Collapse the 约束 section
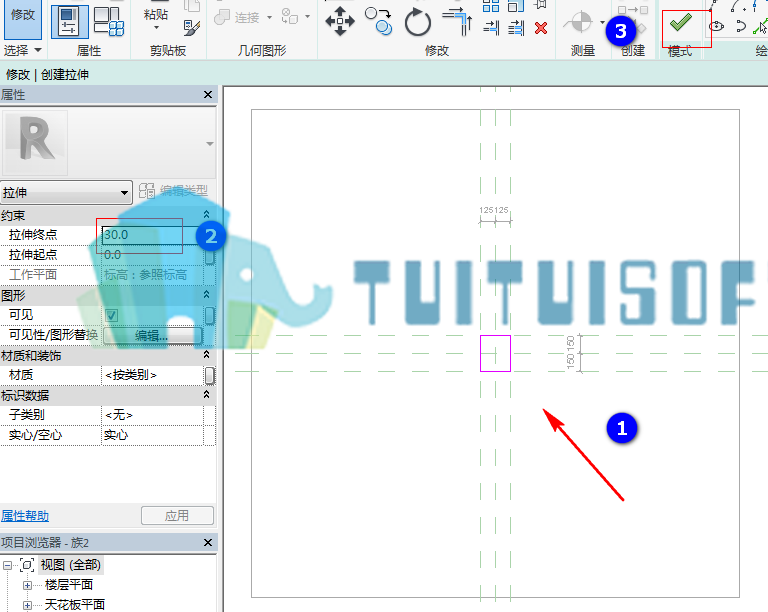Screen dimensions: 768x612 206,214
